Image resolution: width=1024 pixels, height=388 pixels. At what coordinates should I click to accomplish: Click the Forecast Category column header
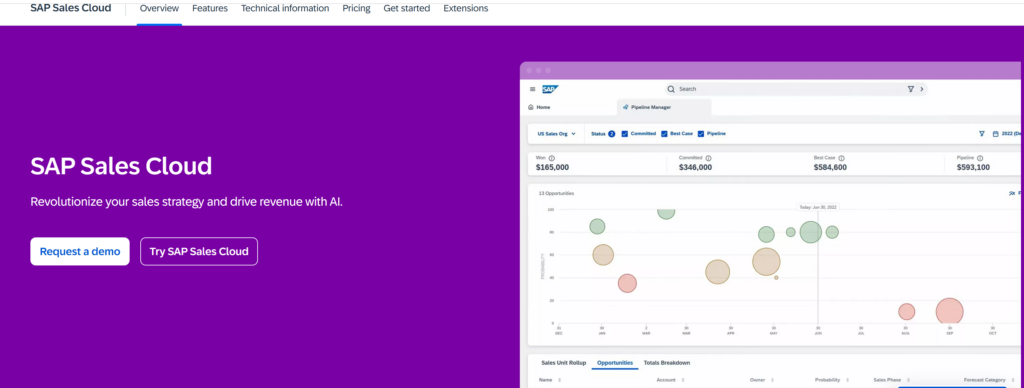point(985,380)
